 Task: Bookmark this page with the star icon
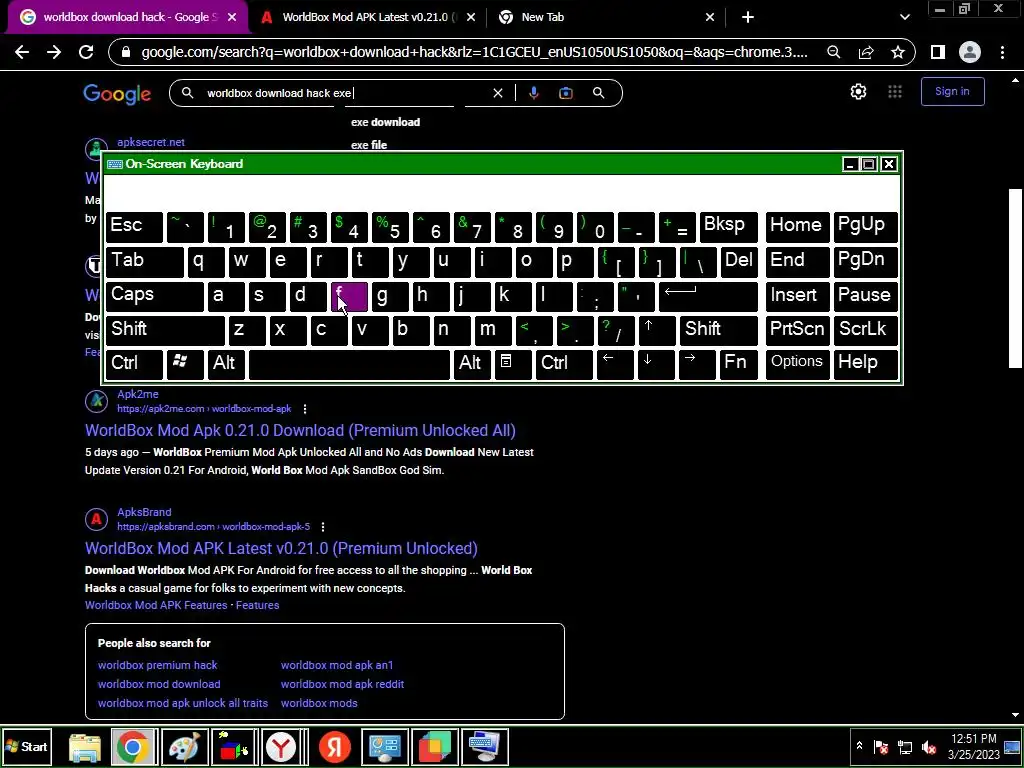pyautogui.click(x=898, y=52)
